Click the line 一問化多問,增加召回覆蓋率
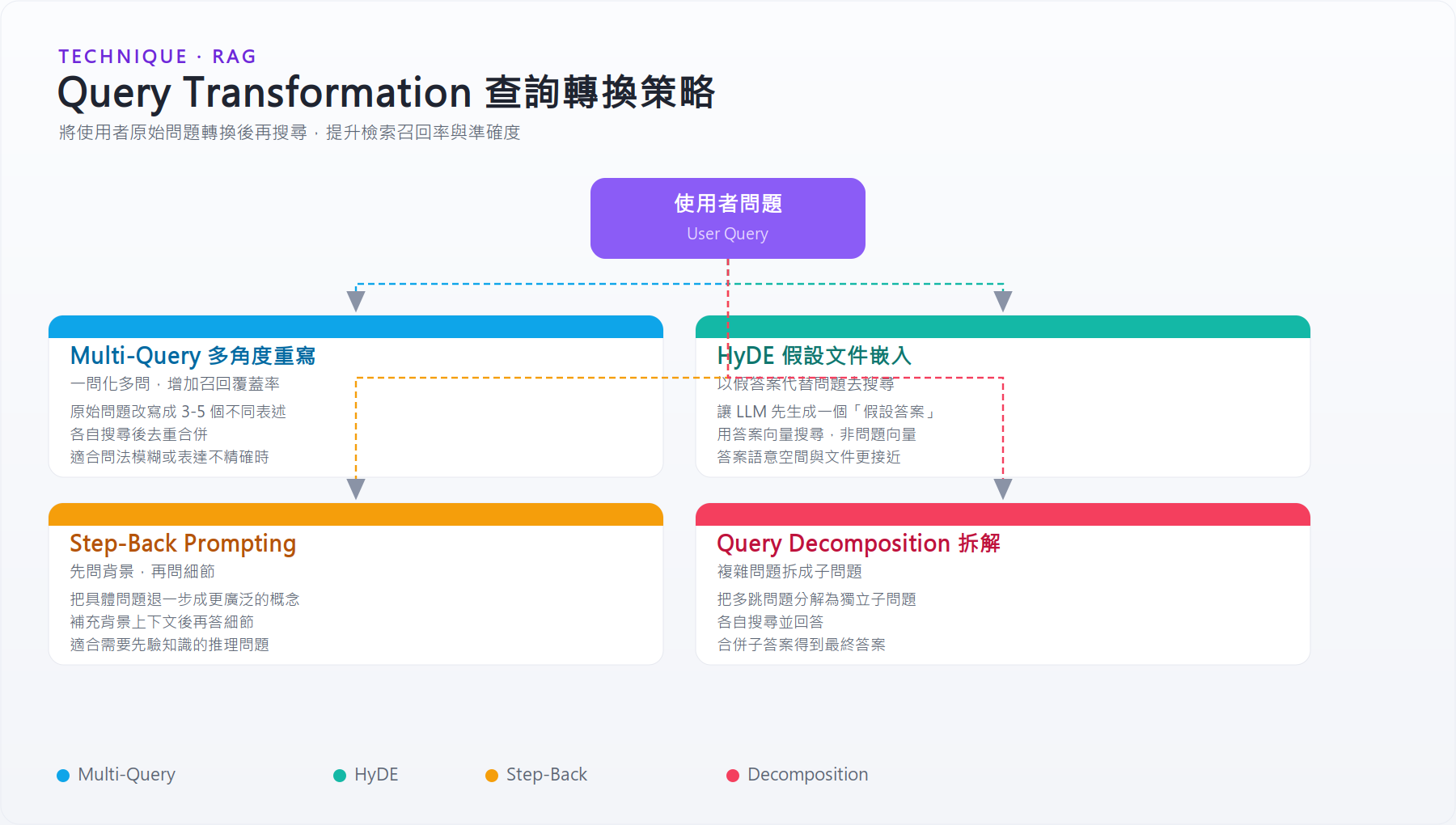1456x825 pixels. click(175, 384)
